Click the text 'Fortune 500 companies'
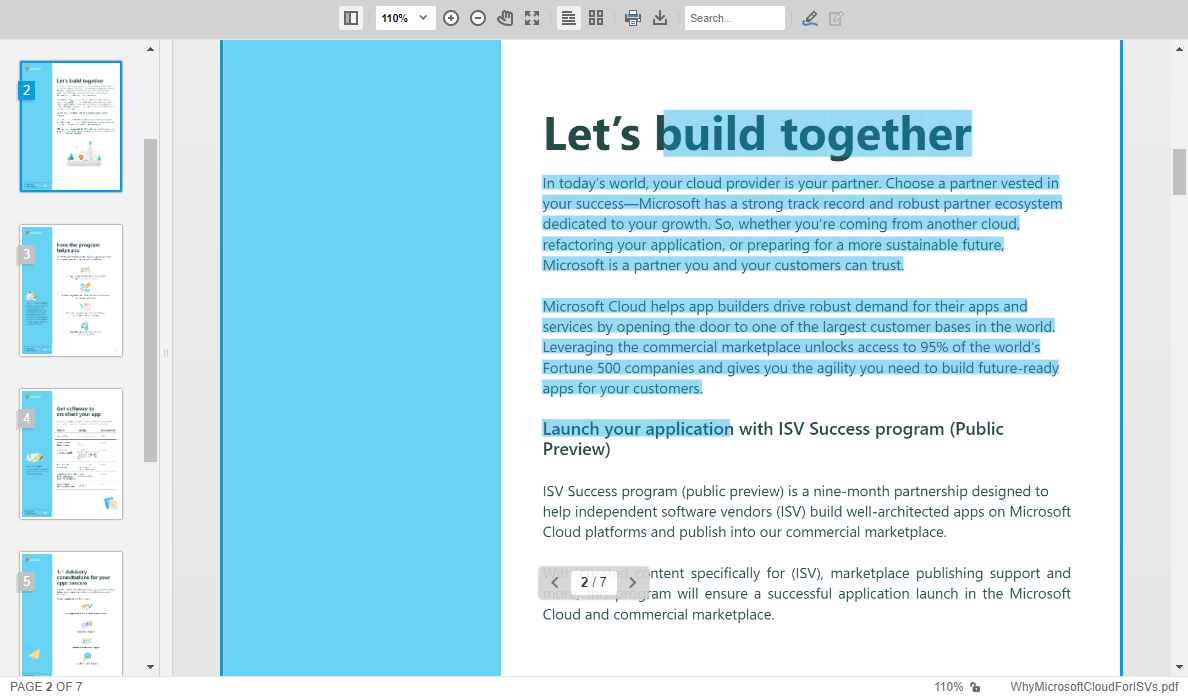The height and width of the screenshot is (698, 1188). tap(618, 368)
